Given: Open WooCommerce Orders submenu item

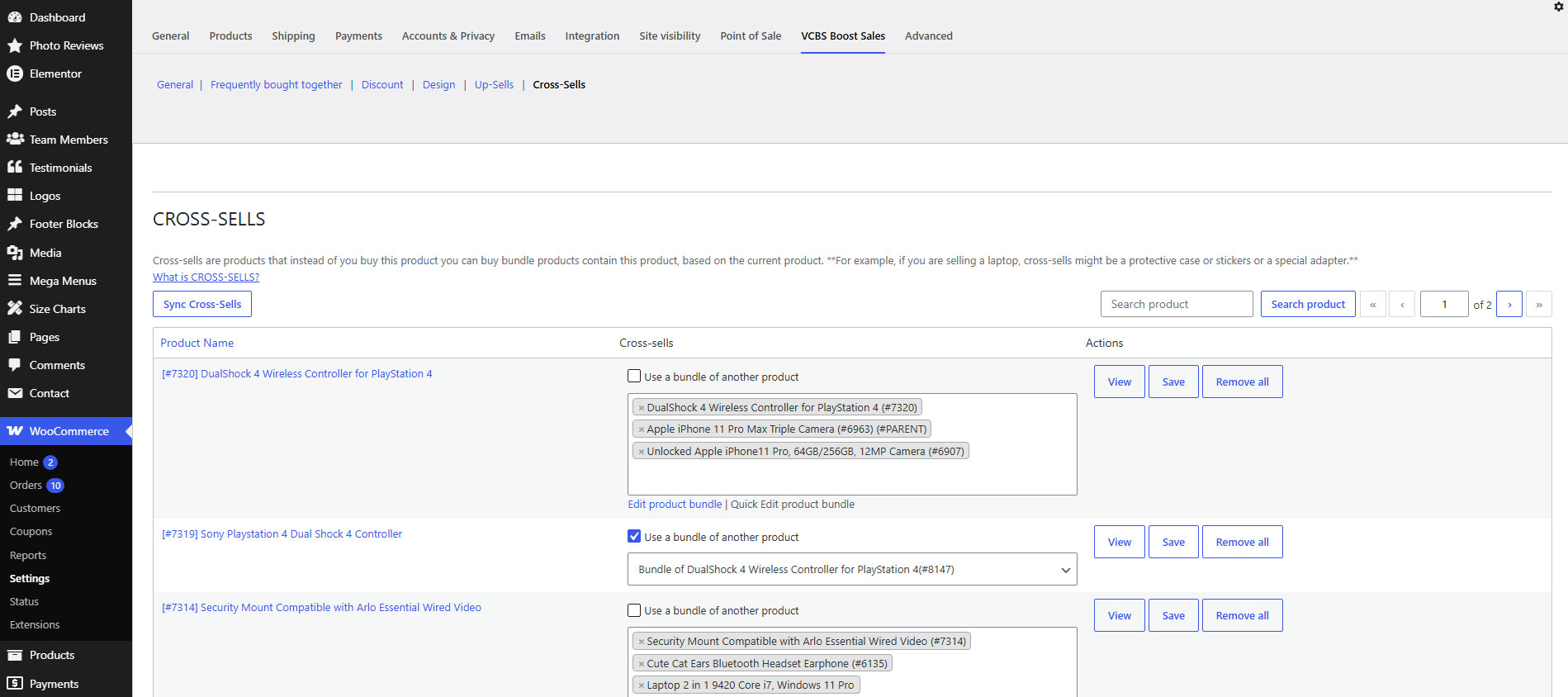Looking at the screenshot, I should 26,485.
